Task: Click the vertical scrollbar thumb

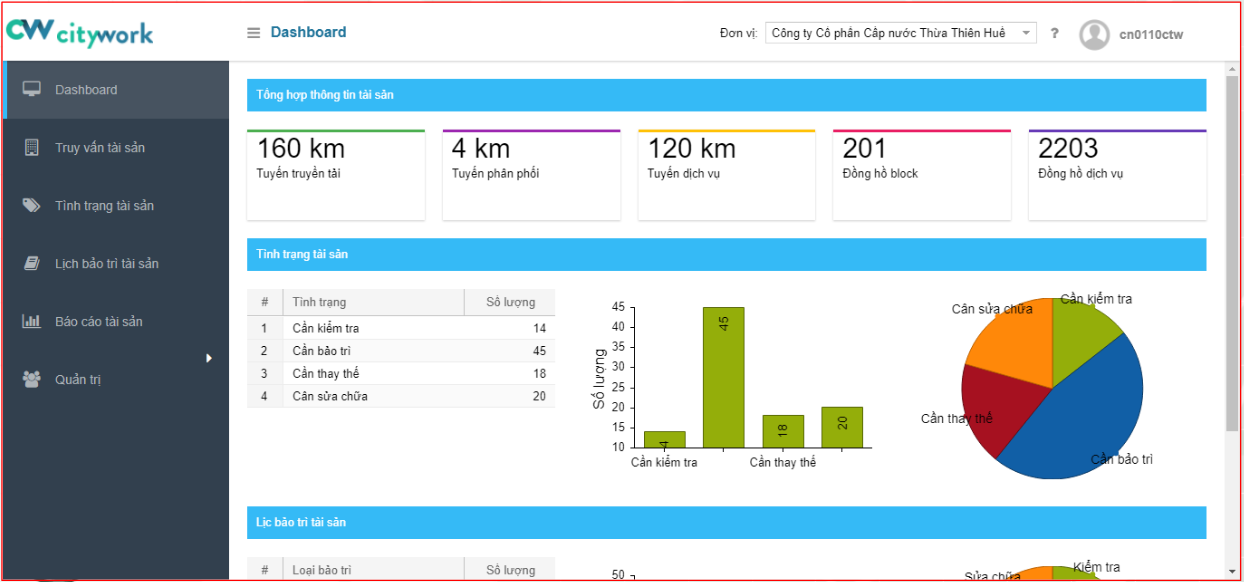Action: click(x=1232, y=253)
